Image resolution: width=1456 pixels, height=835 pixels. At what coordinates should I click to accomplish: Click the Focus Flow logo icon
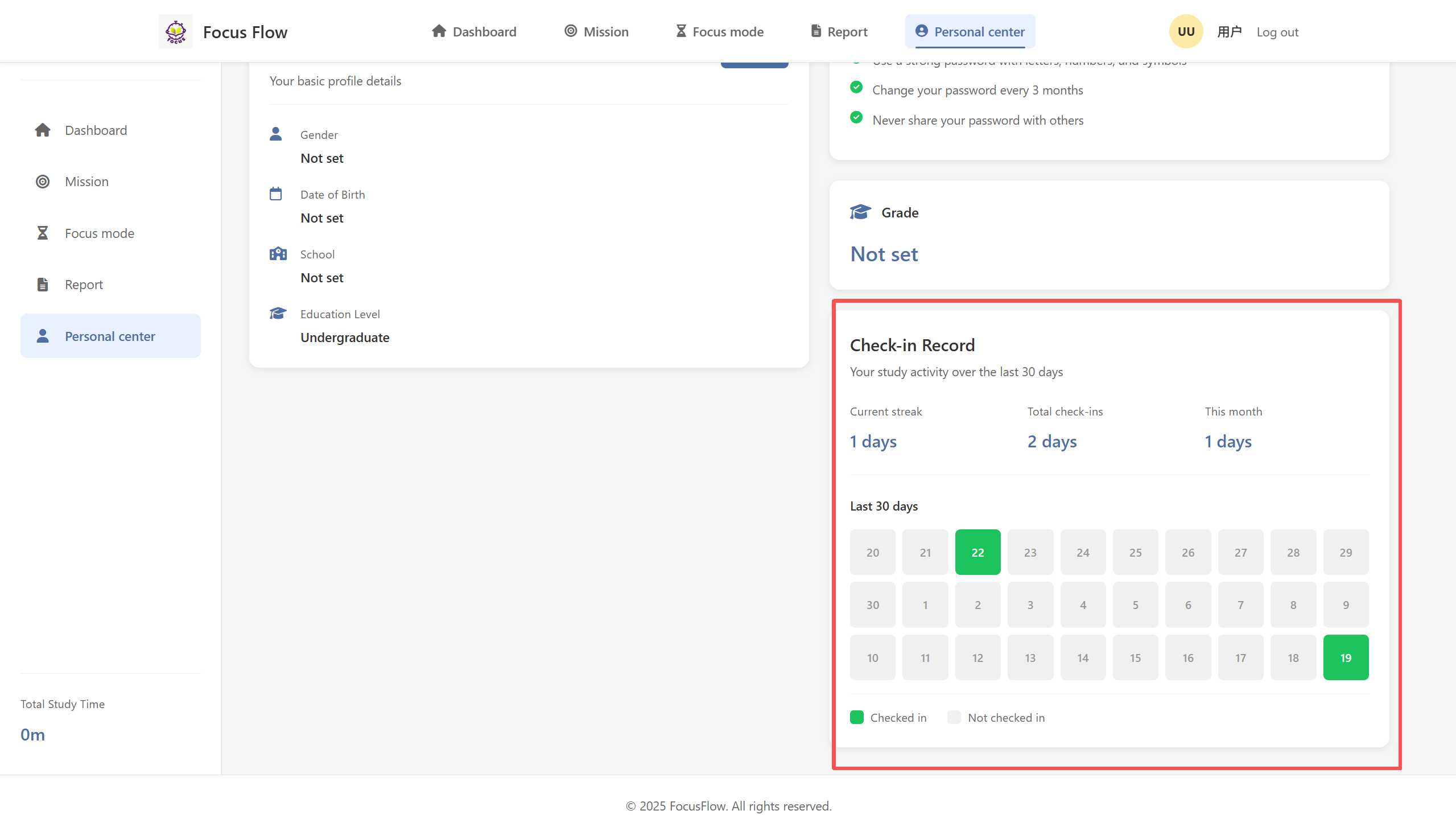tap(175, 31)
